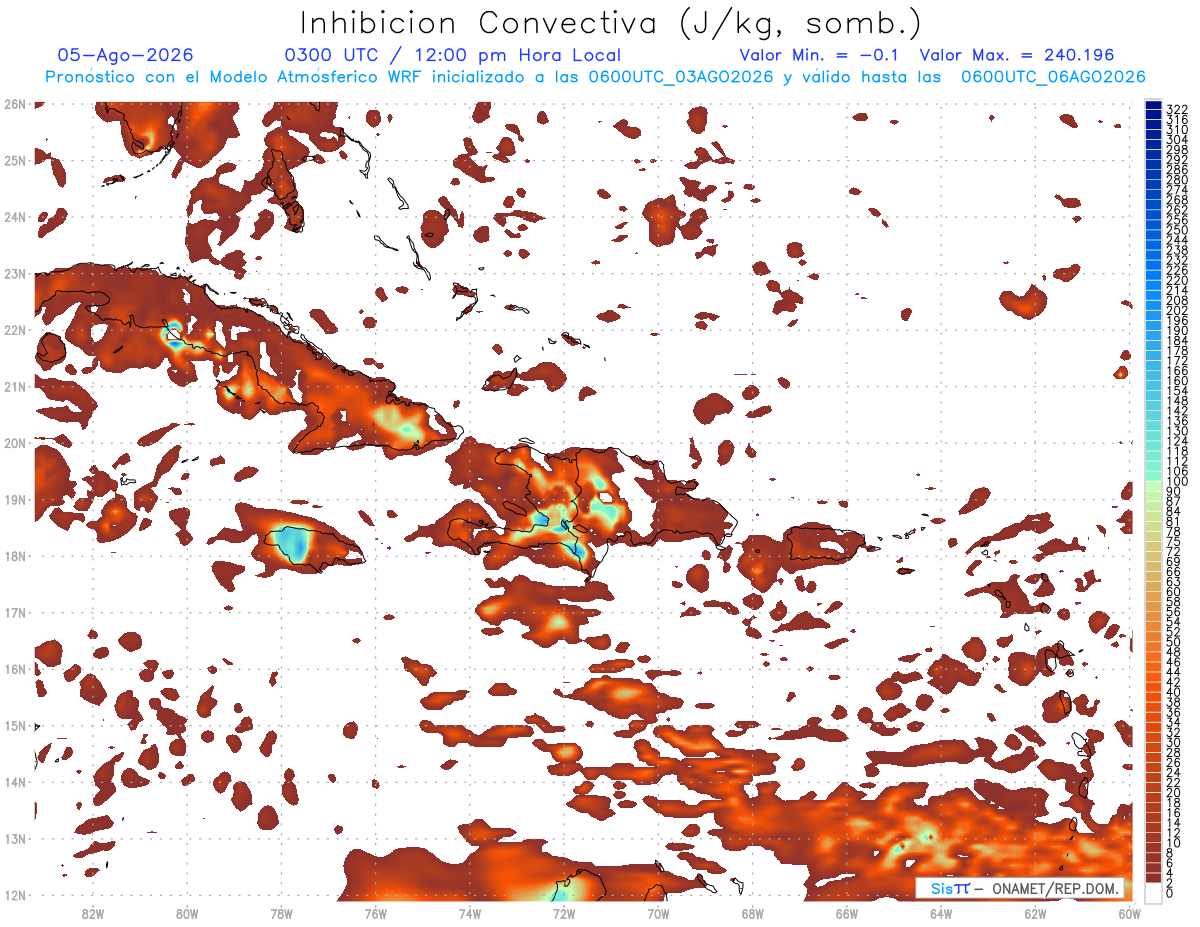Click the longitude label '64W'

click(x=941, y=913)
